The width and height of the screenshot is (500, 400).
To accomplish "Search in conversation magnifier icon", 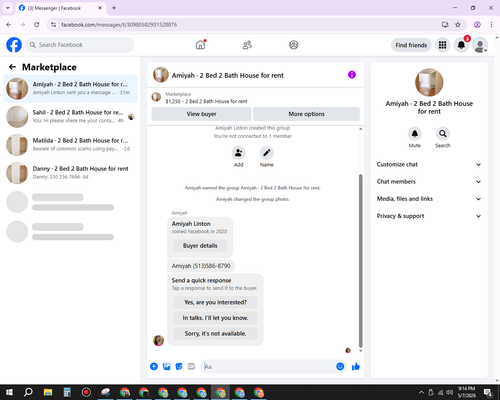I will point(443,134).
